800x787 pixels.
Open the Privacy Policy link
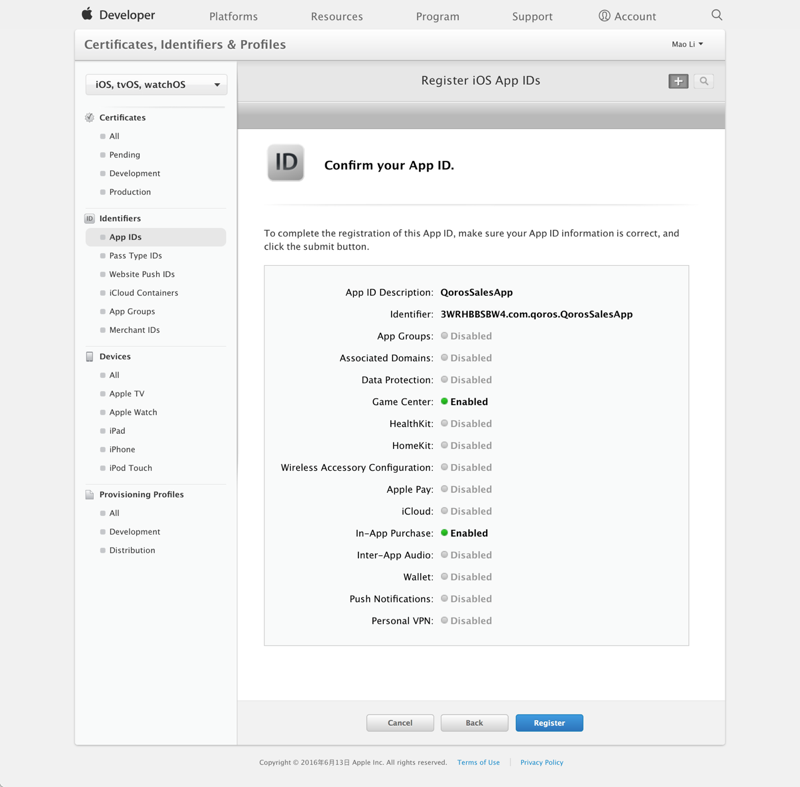[x=541, y=762]
